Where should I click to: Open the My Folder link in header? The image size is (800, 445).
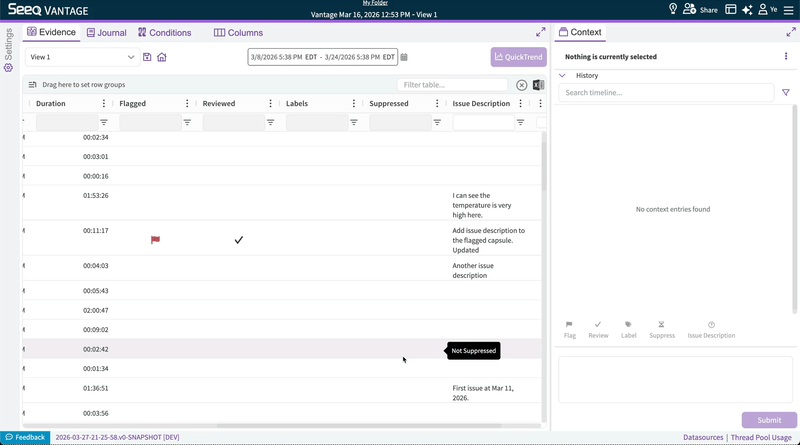(x=375, y=3)
